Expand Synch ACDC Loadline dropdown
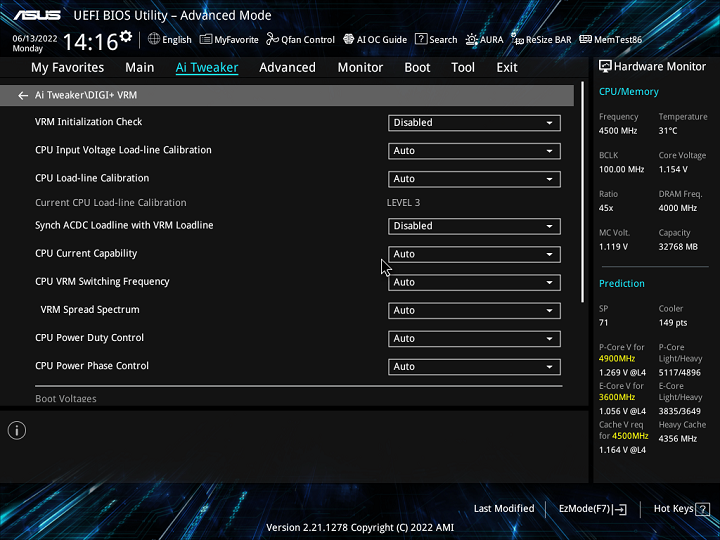 pyautogui.click(x=474, y=226)
